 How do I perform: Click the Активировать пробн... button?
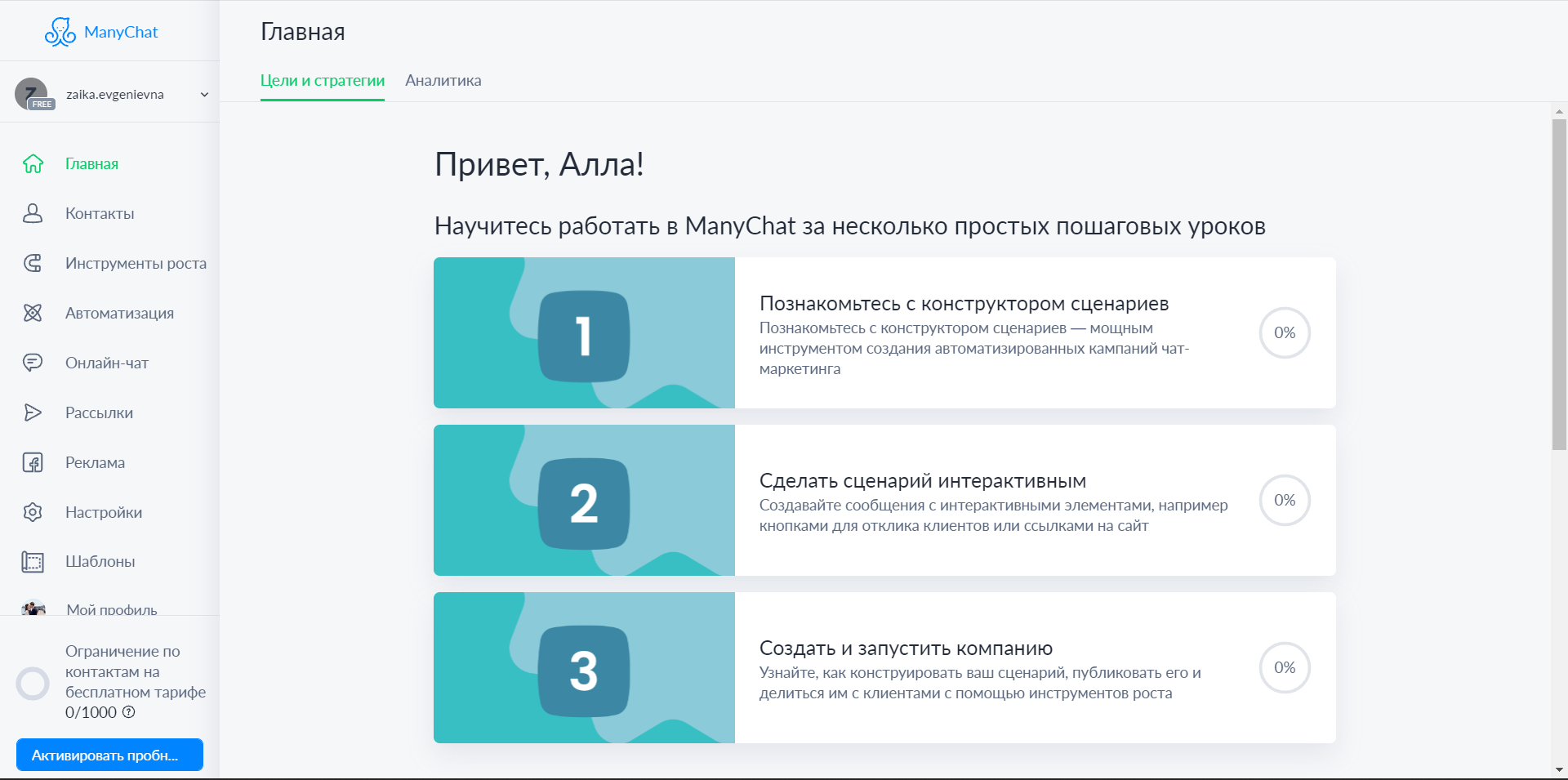109,755
